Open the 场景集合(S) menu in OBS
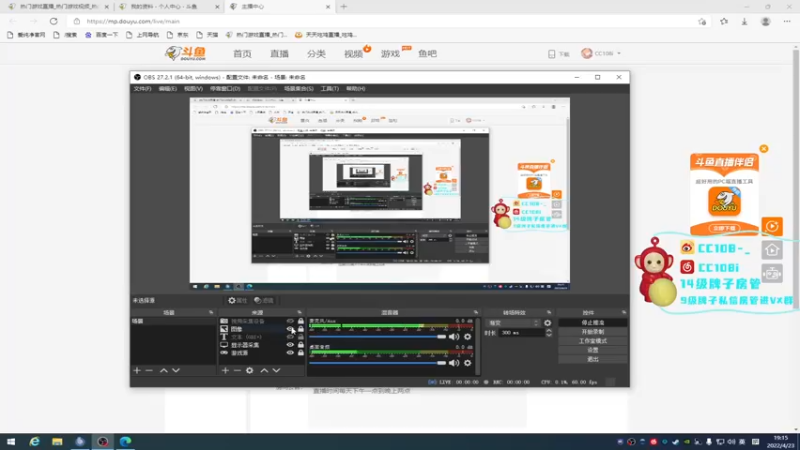This screenshot has height=450, width=800. tap(299, 88)
